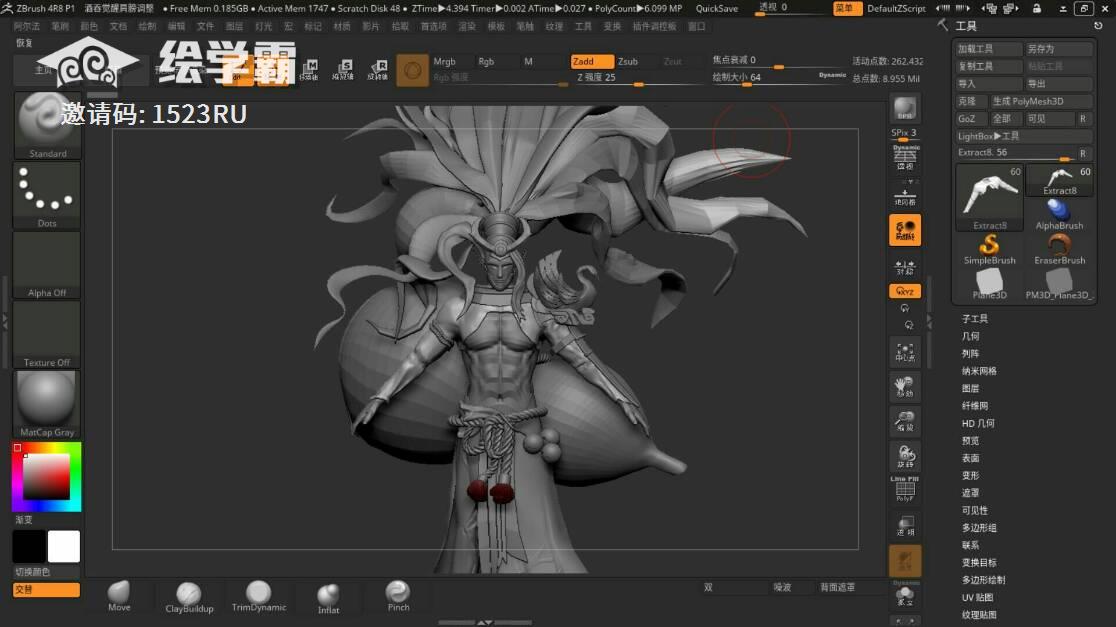Expand the 变形 subpalette
Screen dimensions: 1116x627
[970, 476]
